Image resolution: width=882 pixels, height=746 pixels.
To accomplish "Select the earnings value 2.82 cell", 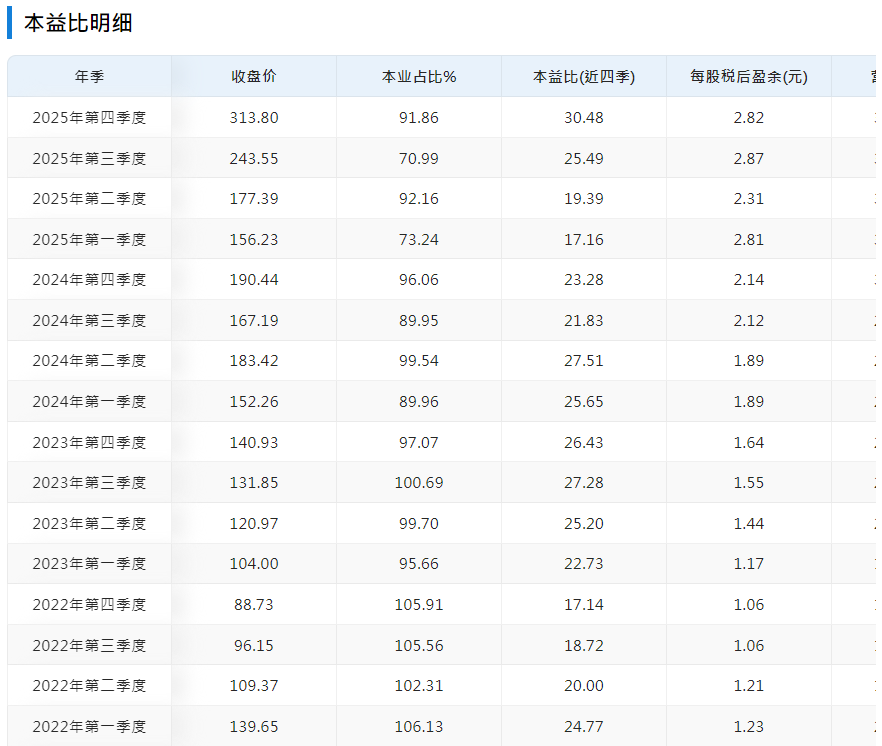I will point(747,117).
